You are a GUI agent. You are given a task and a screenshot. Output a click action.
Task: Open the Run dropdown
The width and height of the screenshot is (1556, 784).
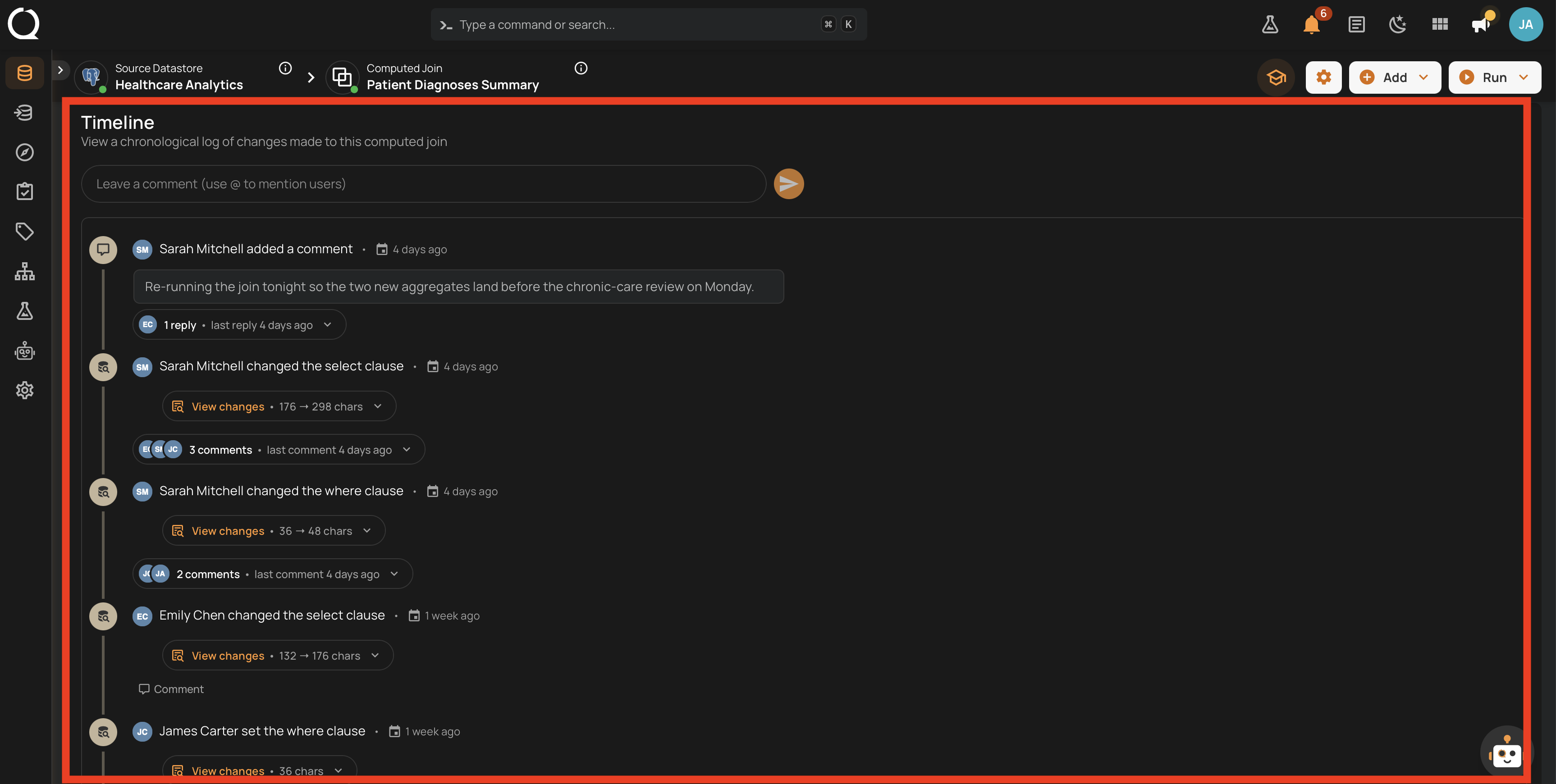tap(1494, 77)
